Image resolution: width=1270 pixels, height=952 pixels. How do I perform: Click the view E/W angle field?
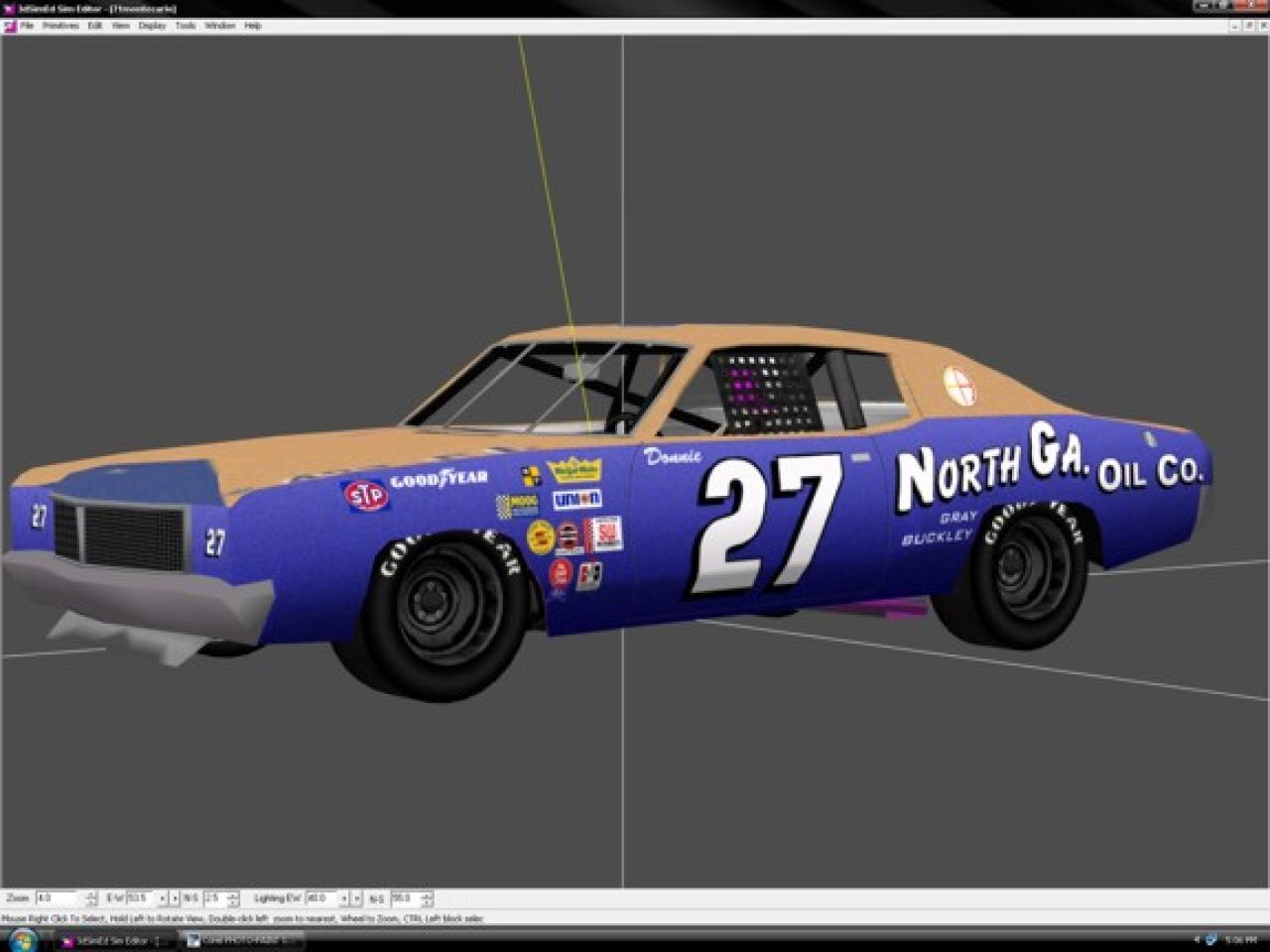[x=139, y=898]
